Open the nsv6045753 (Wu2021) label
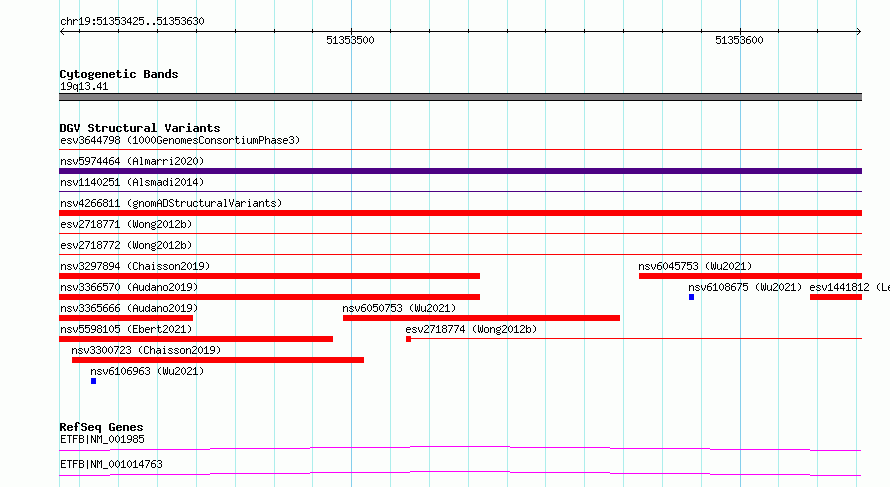 point(695,266)
